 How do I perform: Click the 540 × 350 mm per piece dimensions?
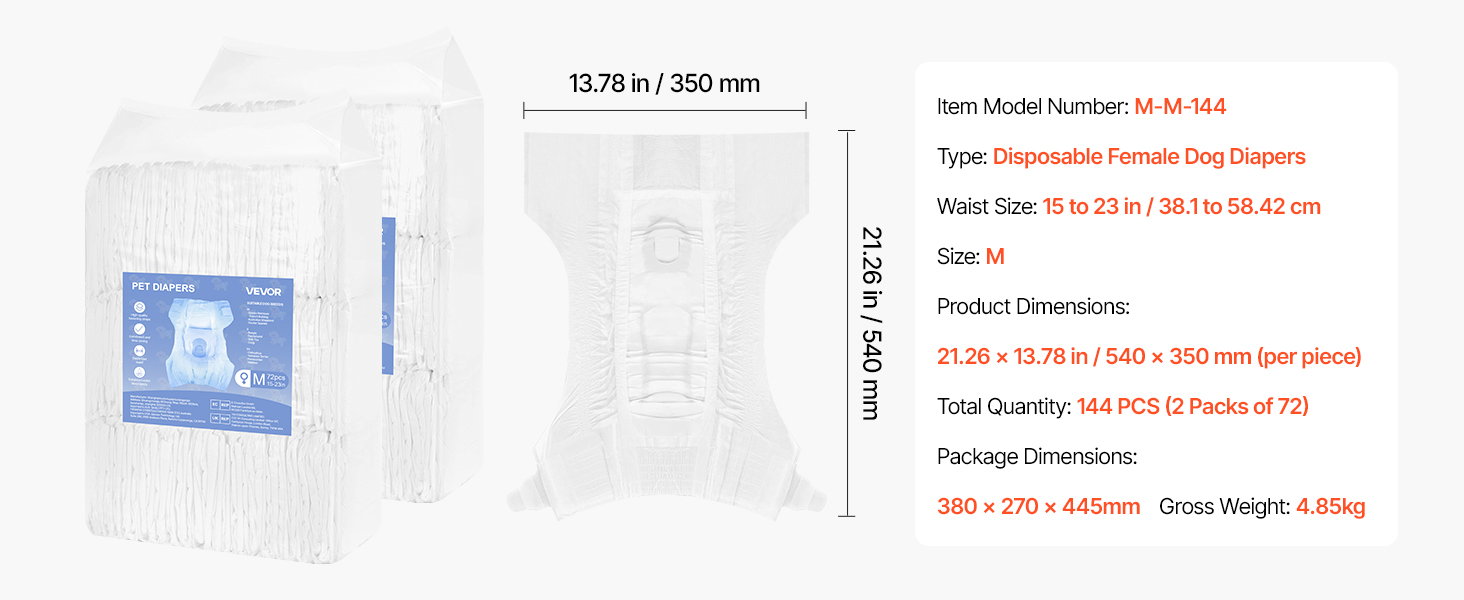1149,356
